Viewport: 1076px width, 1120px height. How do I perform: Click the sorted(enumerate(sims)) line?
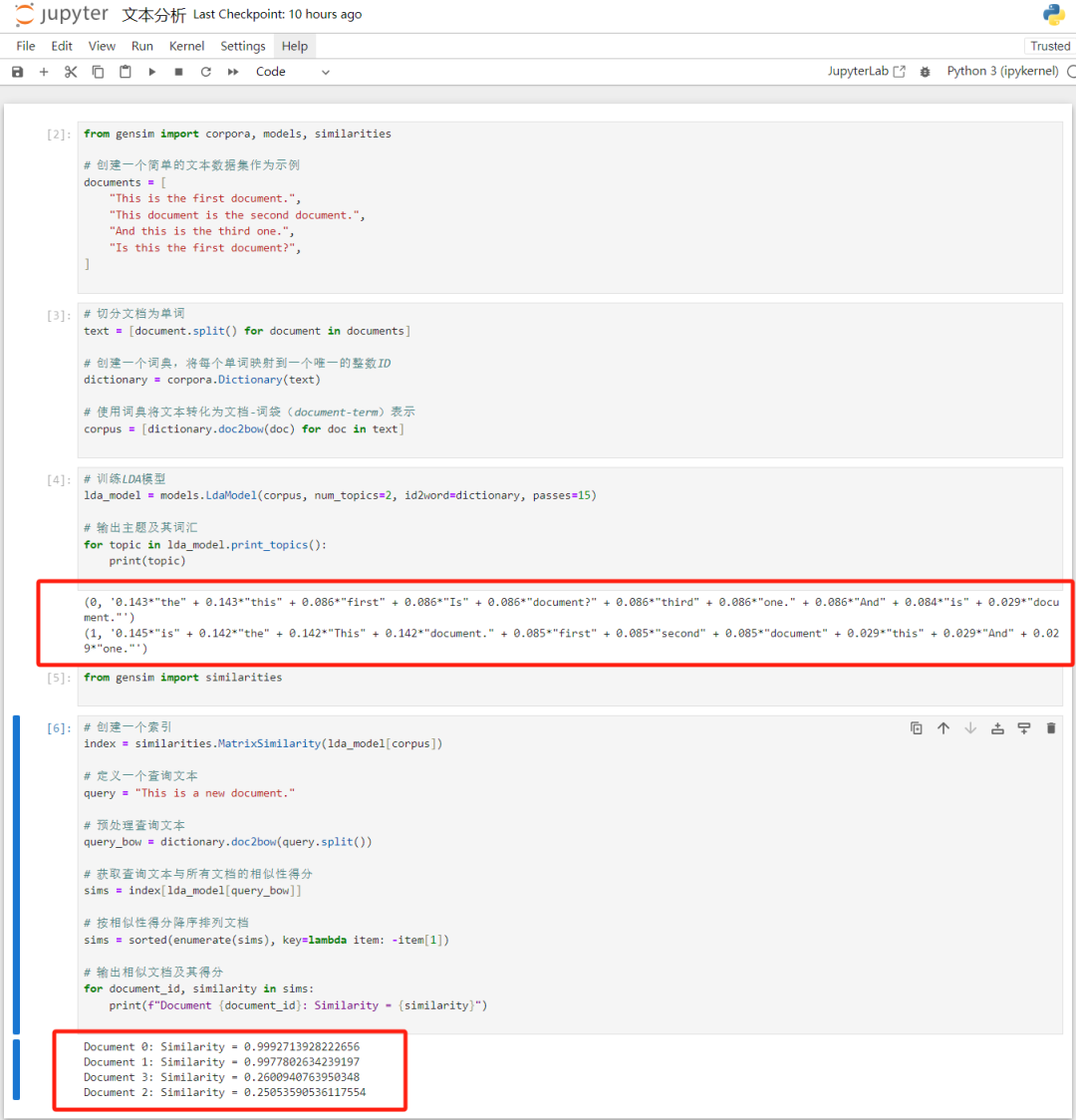coord(266,940)
